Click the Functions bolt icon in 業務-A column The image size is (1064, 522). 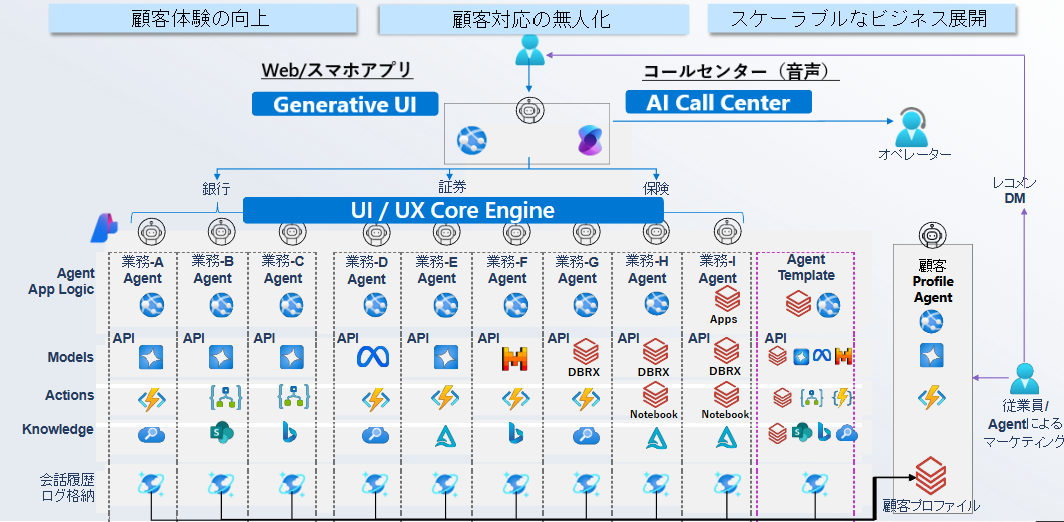[151, 400]
